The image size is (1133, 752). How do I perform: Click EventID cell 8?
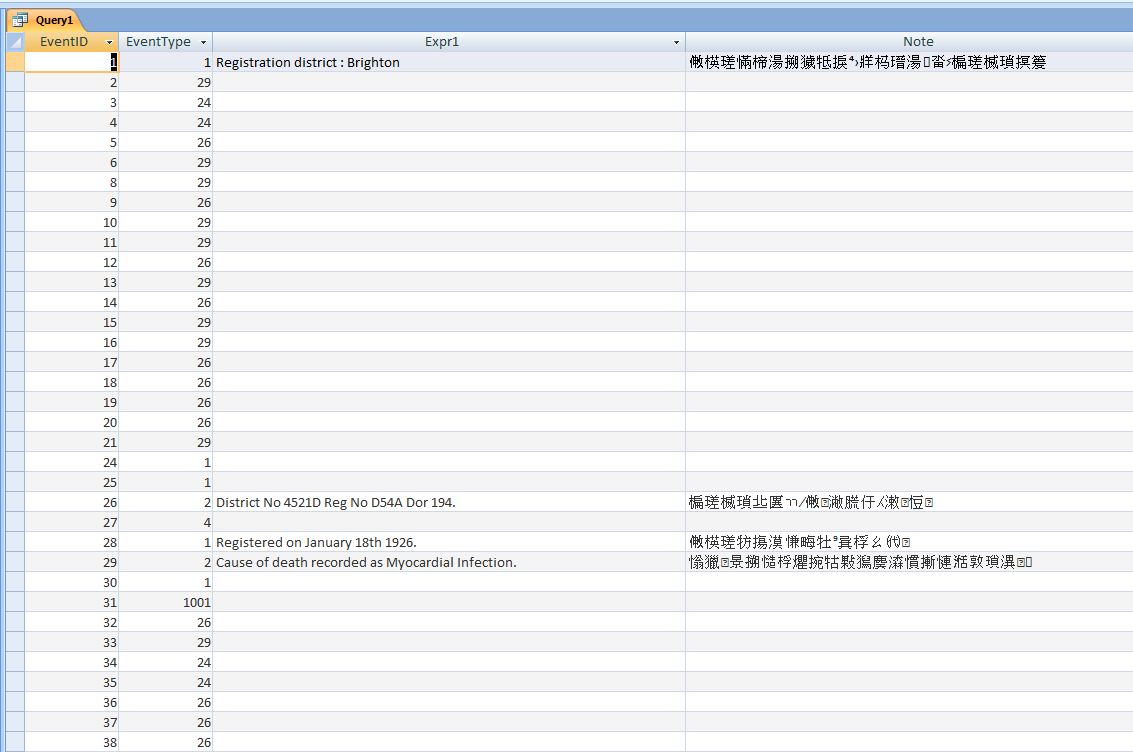[x=72, y=182]
